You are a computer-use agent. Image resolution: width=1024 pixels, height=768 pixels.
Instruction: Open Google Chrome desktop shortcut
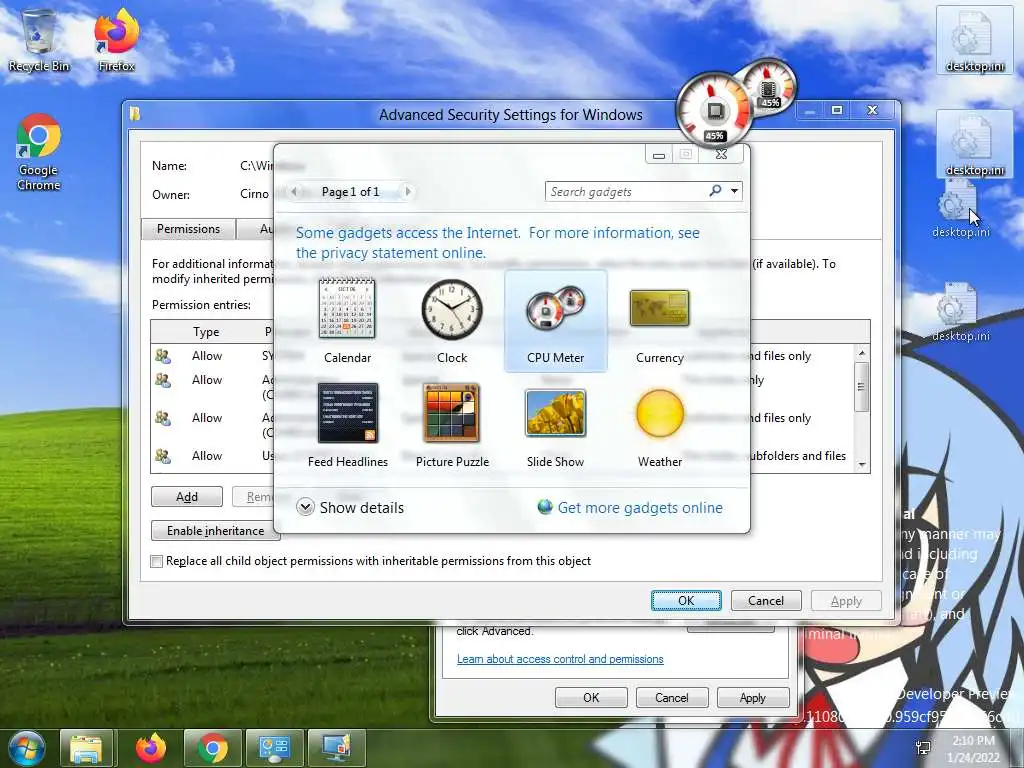[39, 153]
